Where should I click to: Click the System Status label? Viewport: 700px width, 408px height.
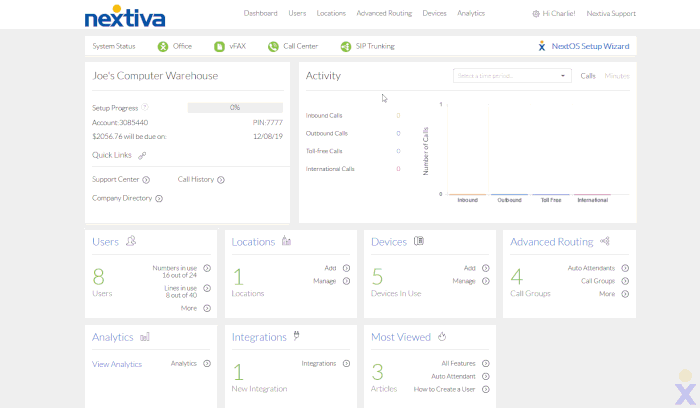click(x=114, y=46)
